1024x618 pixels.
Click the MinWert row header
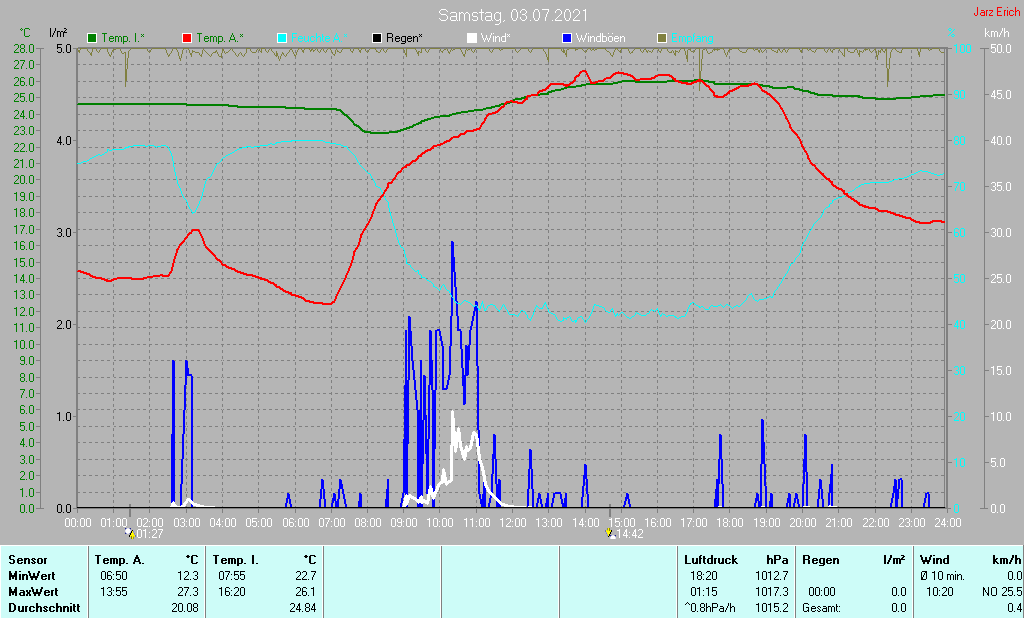tap(32, 576)
